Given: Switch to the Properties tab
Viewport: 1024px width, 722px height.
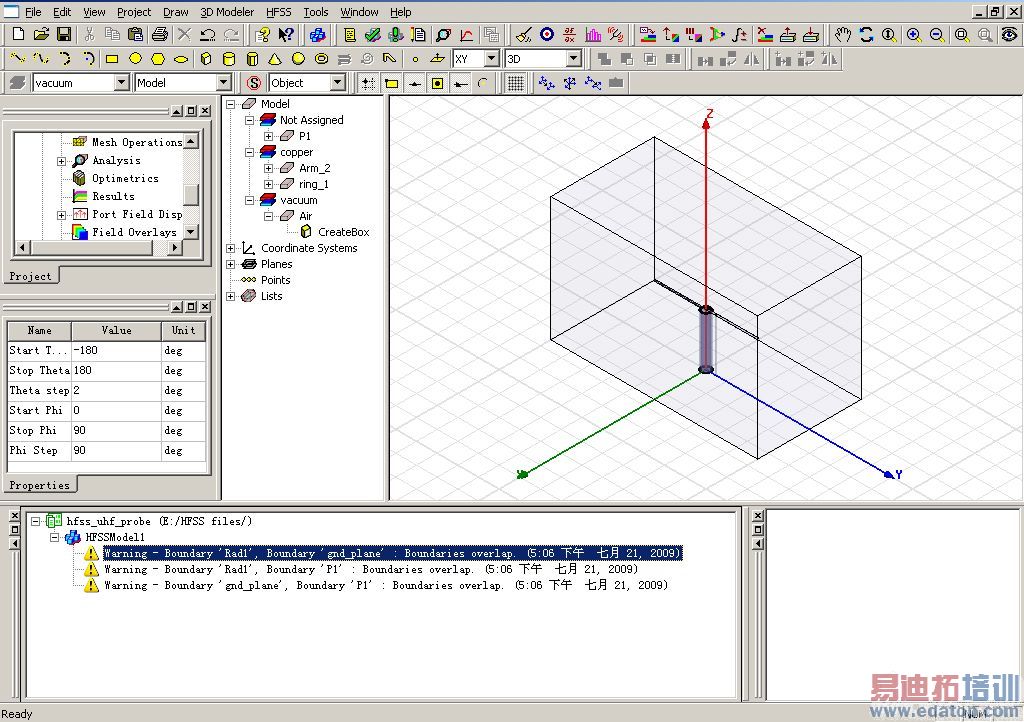Looking at the screenshot, I should tap(40, 485).
